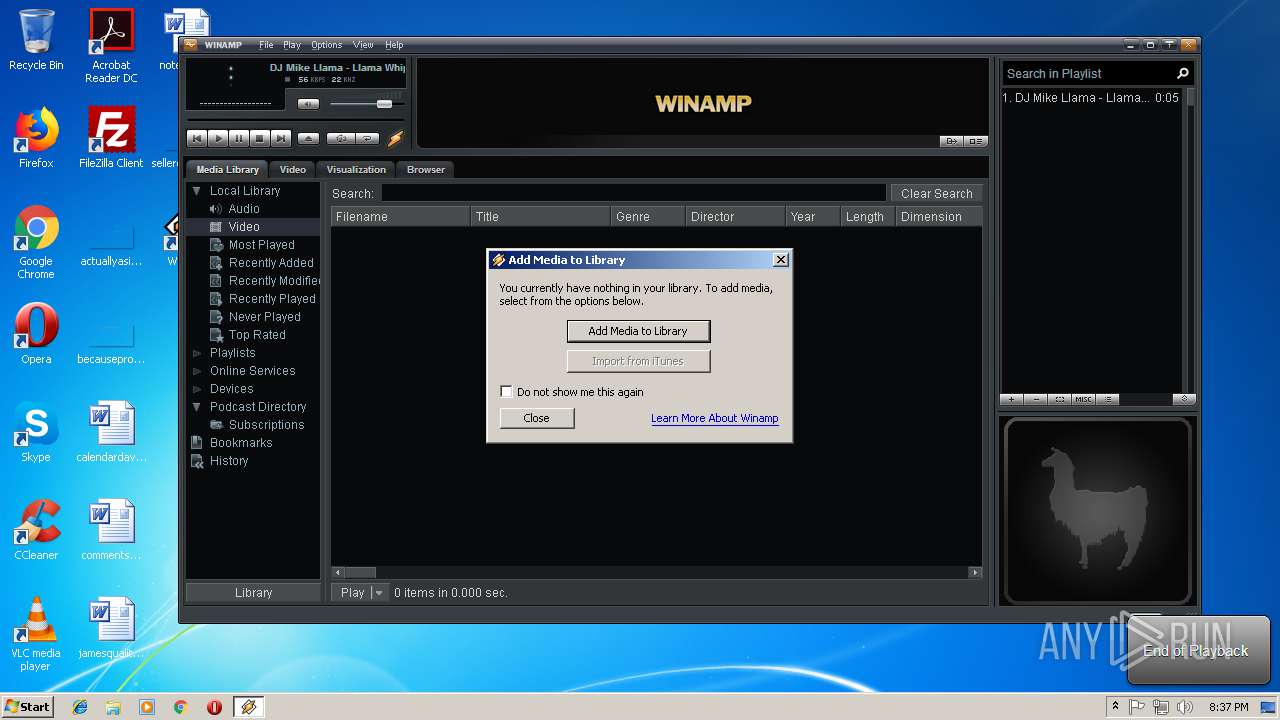Open the File menu
The height and width of the screenshot is (720, 1280).
(x=266, y=45)
